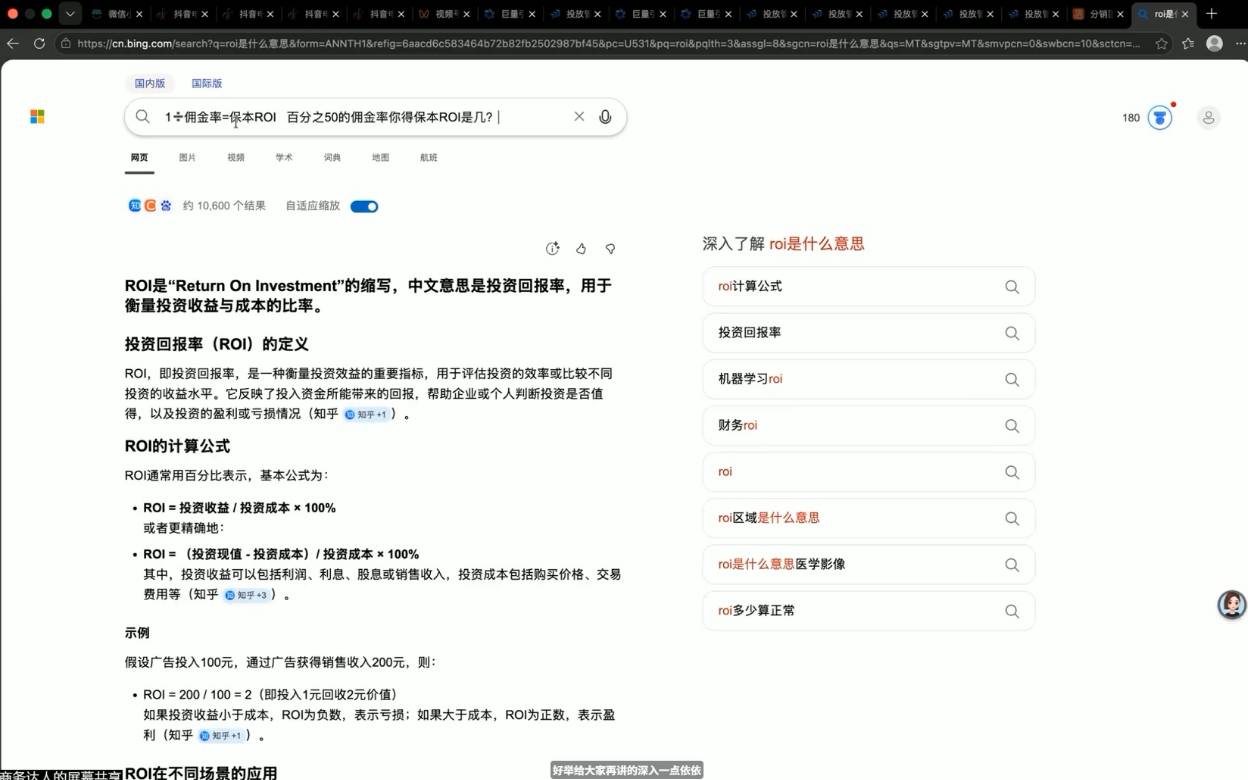1248x780 pixels.
Task: Switch to 国际版 tab
Action: click(x=207, y=83)
